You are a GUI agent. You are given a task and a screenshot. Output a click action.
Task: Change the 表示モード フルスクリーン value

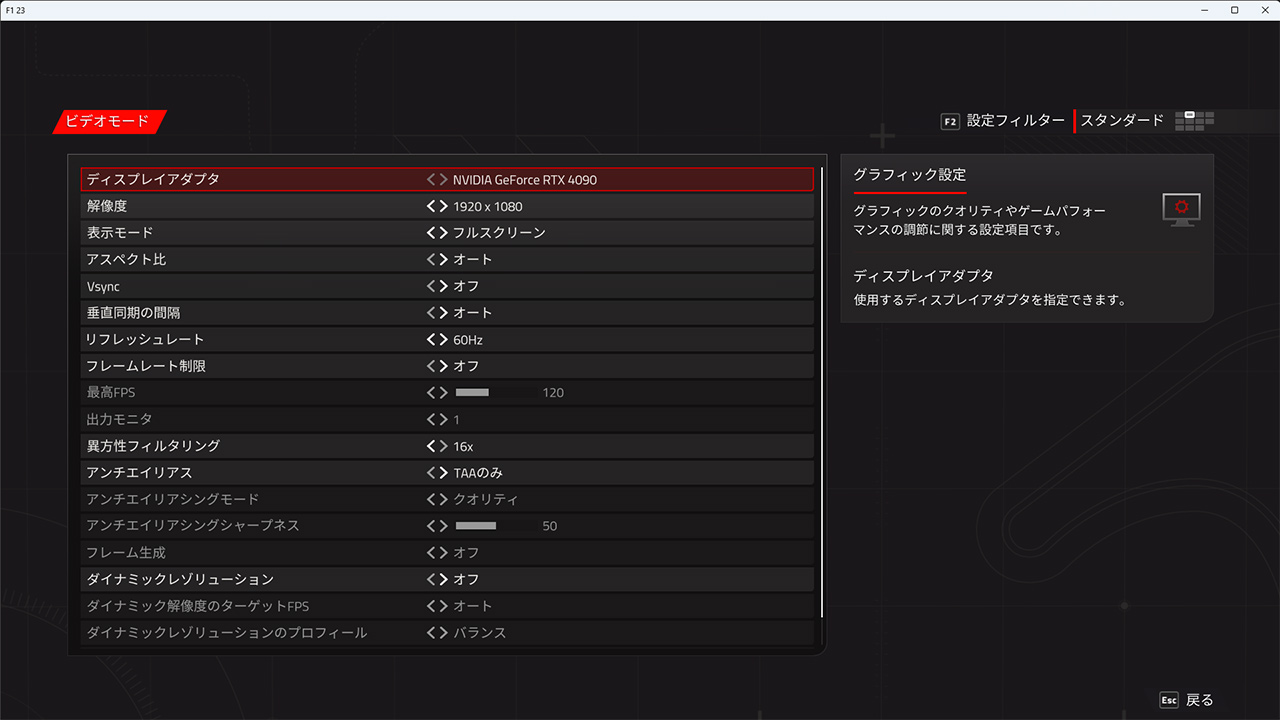pyautogui.click(x=499, y=233)
